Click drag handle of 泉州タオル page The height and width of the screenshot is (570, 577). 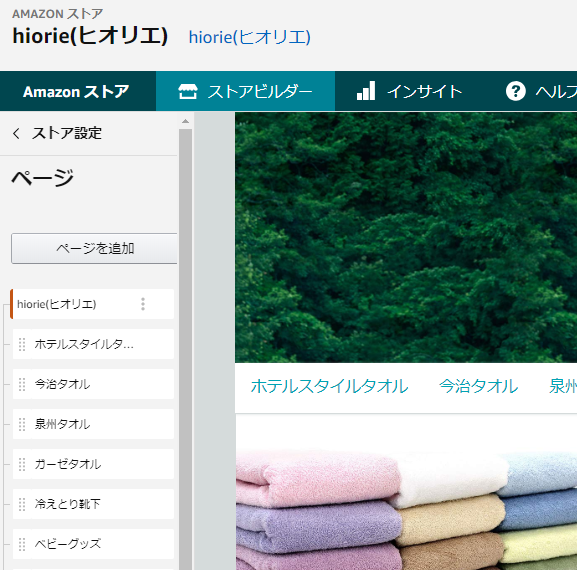(22, 424)
